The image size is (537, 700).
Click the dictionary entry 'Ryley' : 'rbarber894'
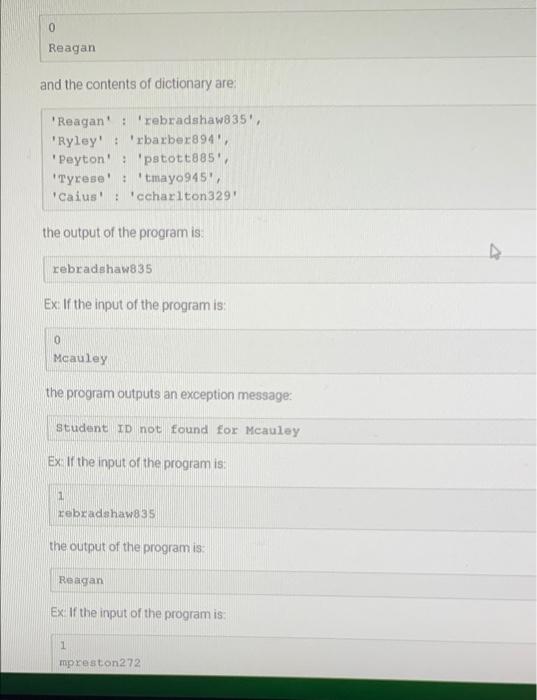141,141
